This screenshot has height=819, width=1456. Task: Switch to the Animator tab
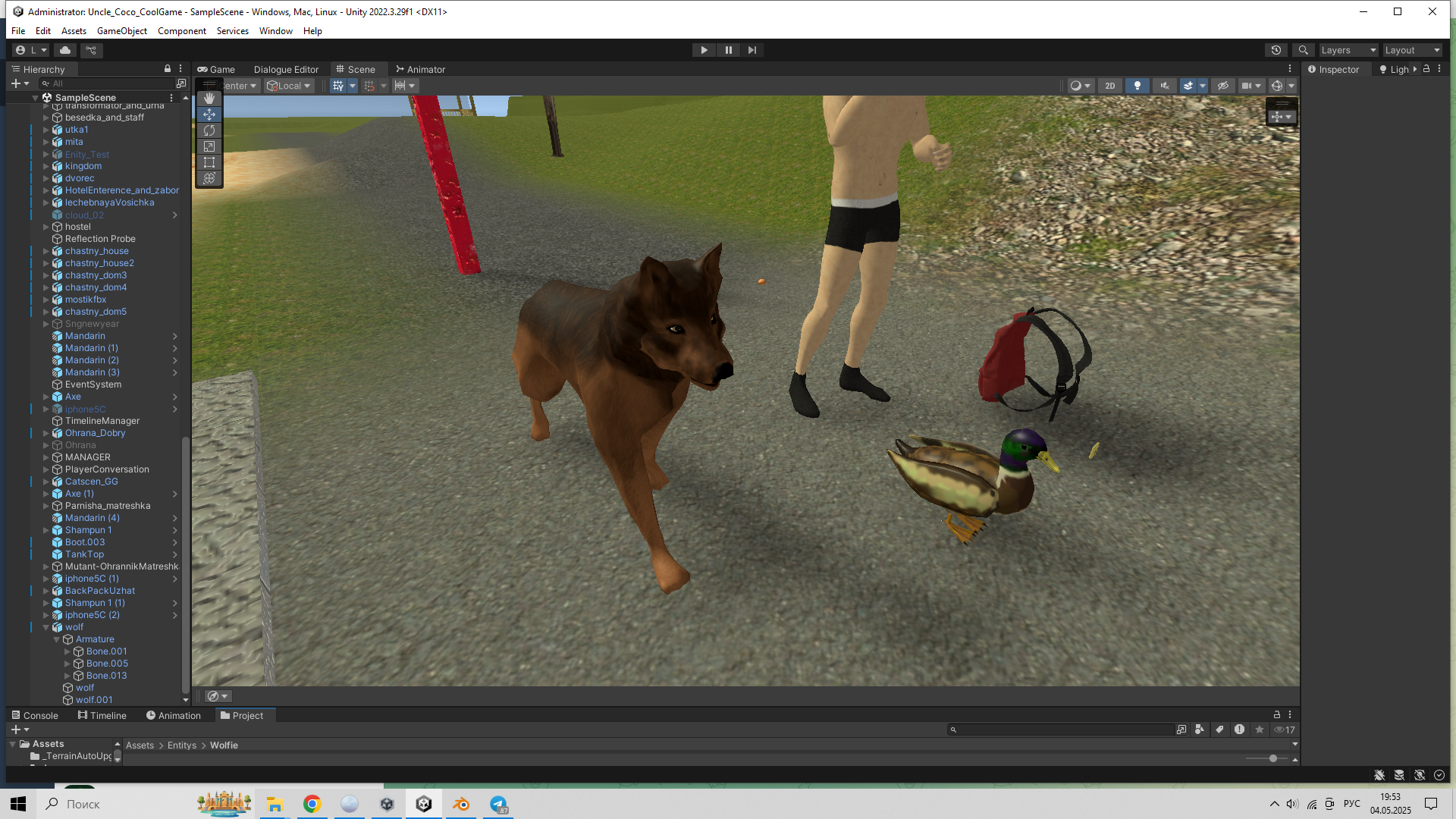click(420, 69)
